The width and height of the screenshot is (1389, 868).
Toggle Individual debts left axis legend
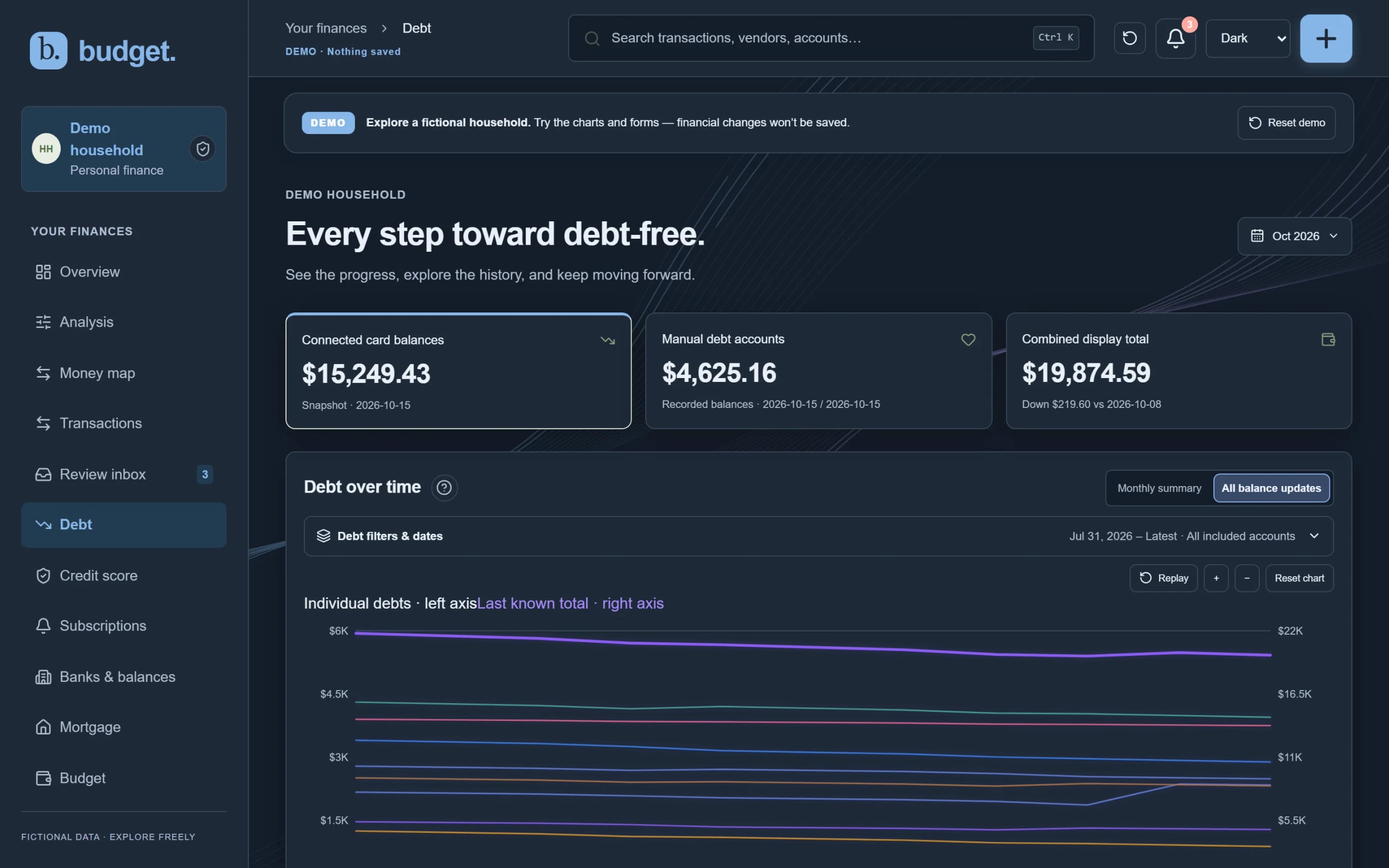point(390,603)
